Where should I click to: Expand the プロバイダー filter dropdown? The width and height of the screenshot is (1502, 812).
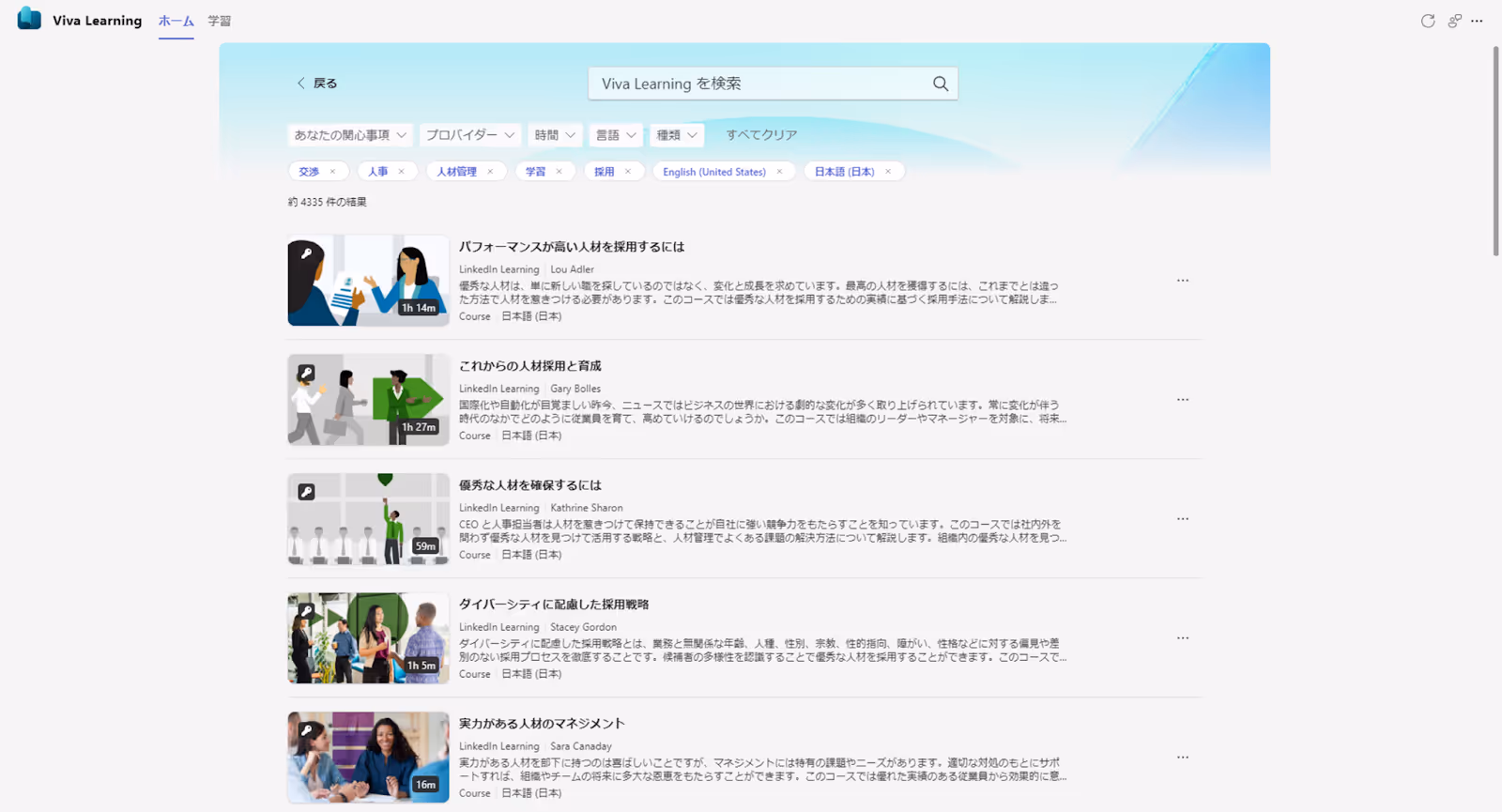(470, 135)
